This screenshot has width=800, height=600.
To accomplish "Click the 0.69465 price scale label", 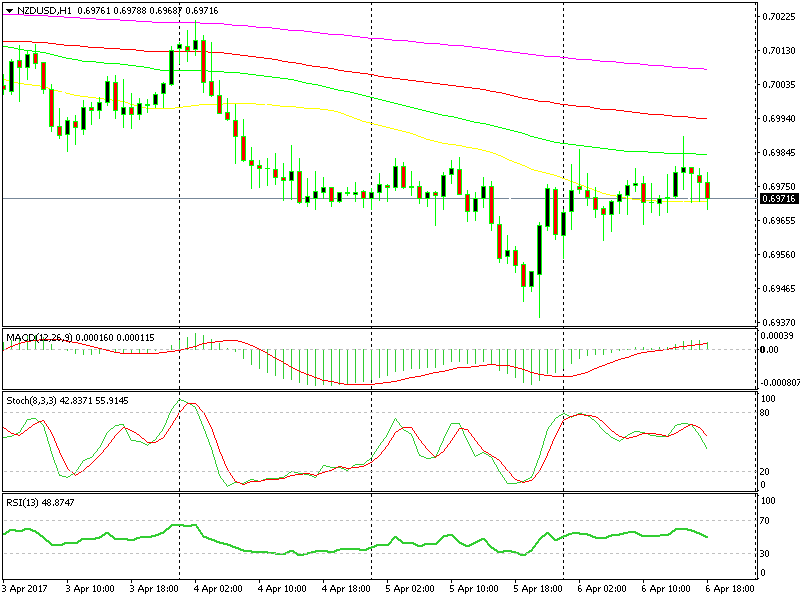I will pos(779,289).
